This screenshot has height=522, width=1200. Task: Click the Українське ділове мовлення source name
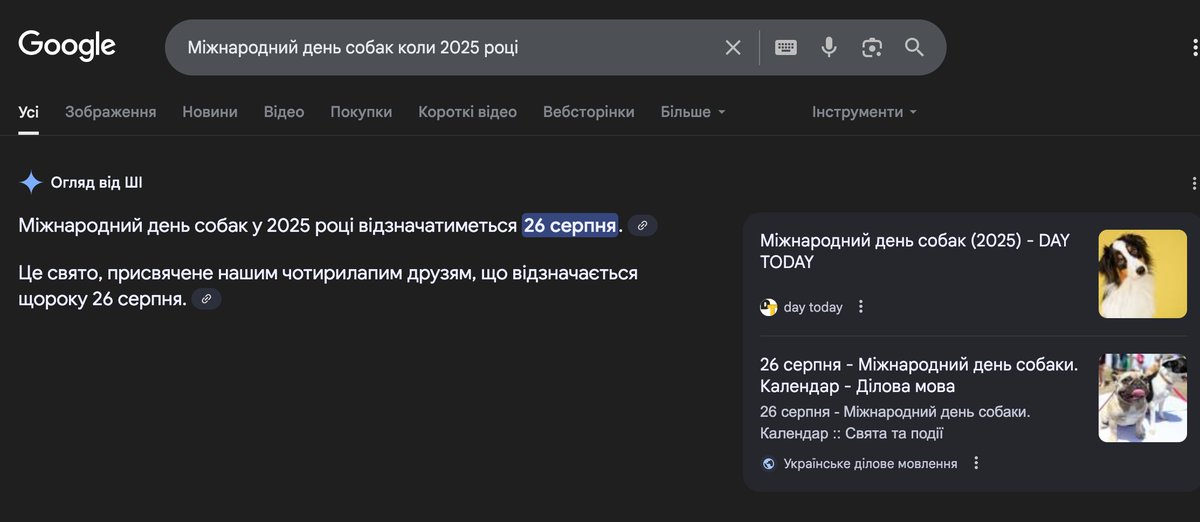(870, 463)
